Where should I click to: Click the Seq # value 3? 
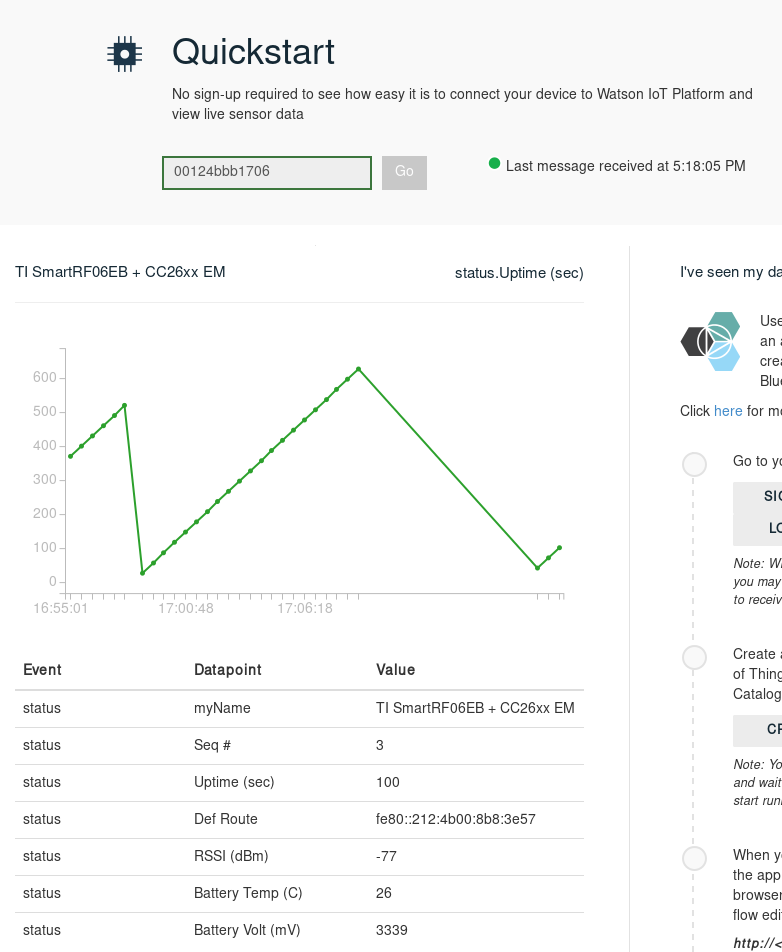pyautogui.click(x=379, y=746)
